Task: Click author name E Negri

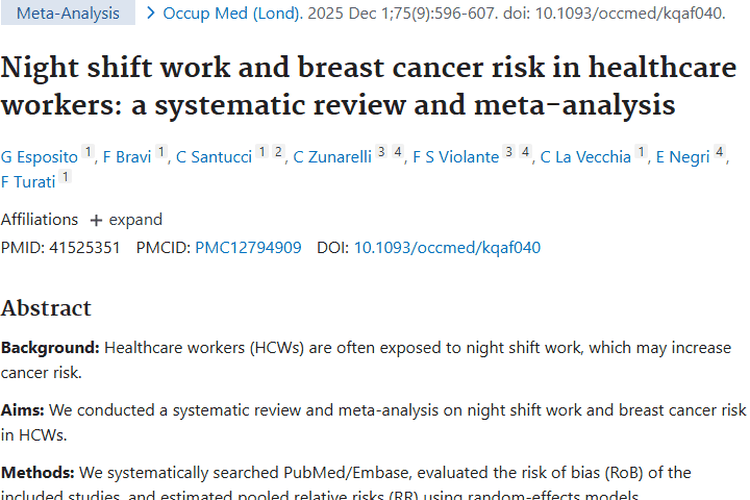Action: point(682,157)
